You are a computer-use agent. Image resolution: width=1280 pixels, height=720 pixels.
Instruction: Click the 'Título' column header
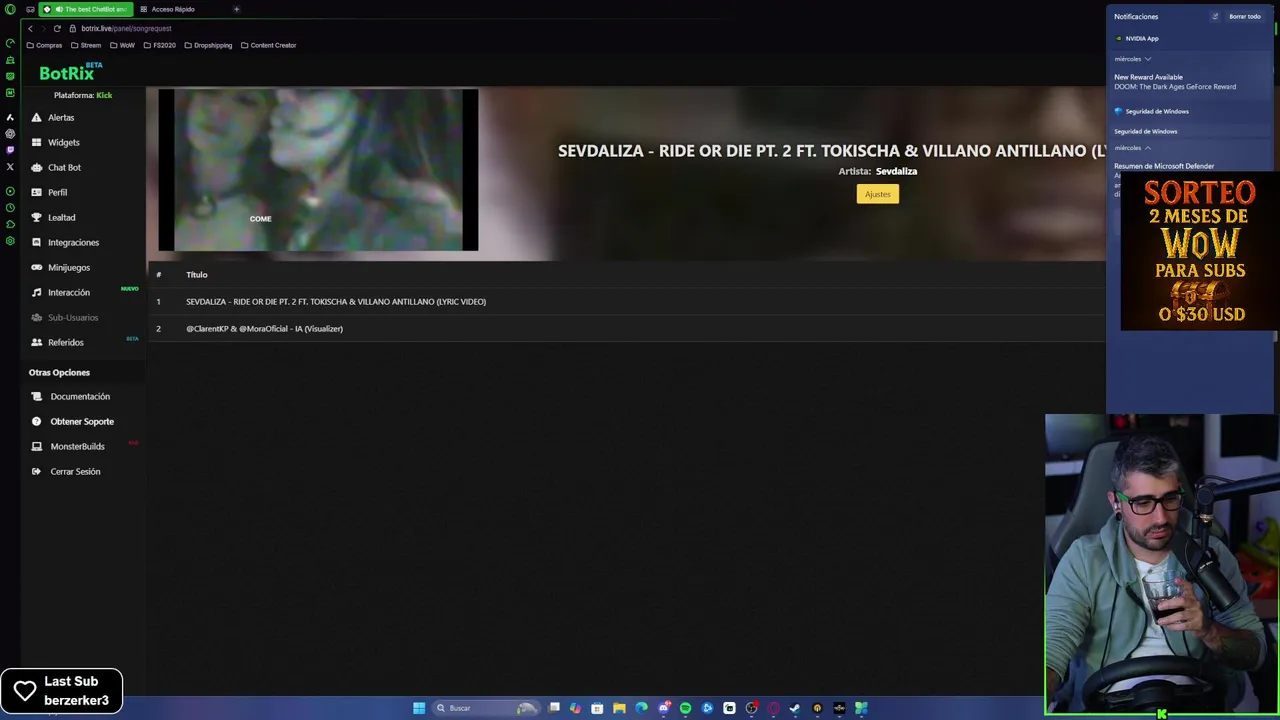tap(196, 274)
